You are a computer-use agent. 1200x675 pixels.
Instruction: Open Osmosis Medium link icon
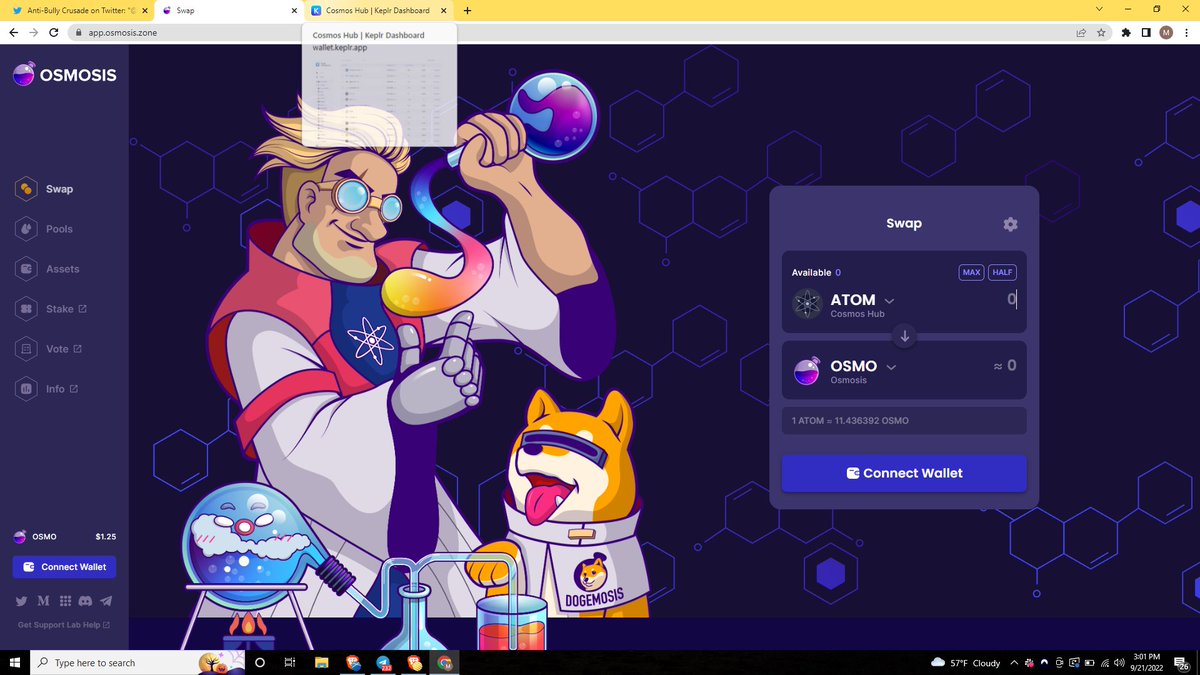click(43, 601)
